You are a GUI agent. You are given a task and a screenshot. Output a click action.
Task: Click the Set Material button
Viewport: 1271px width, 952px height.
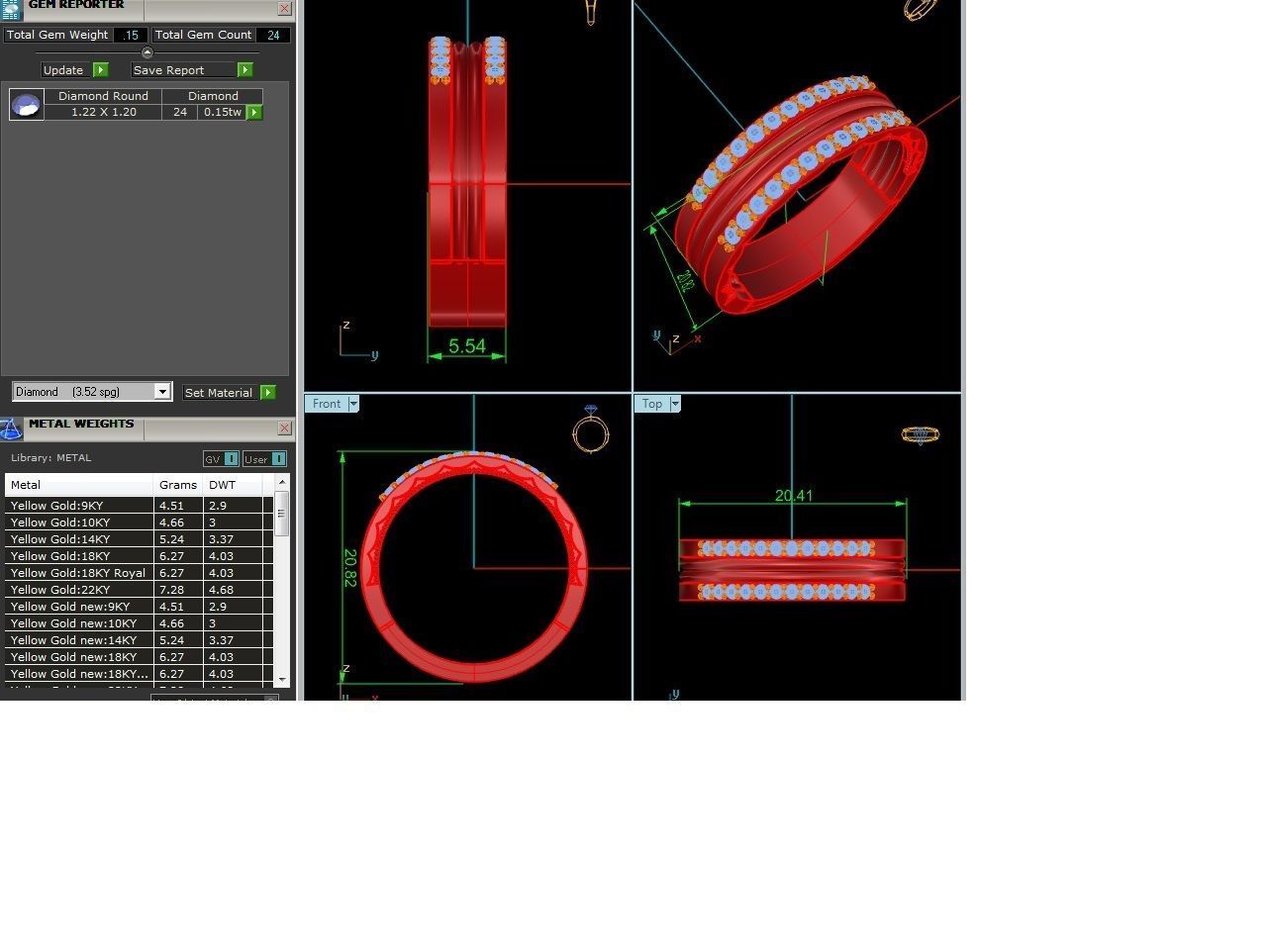219,393
